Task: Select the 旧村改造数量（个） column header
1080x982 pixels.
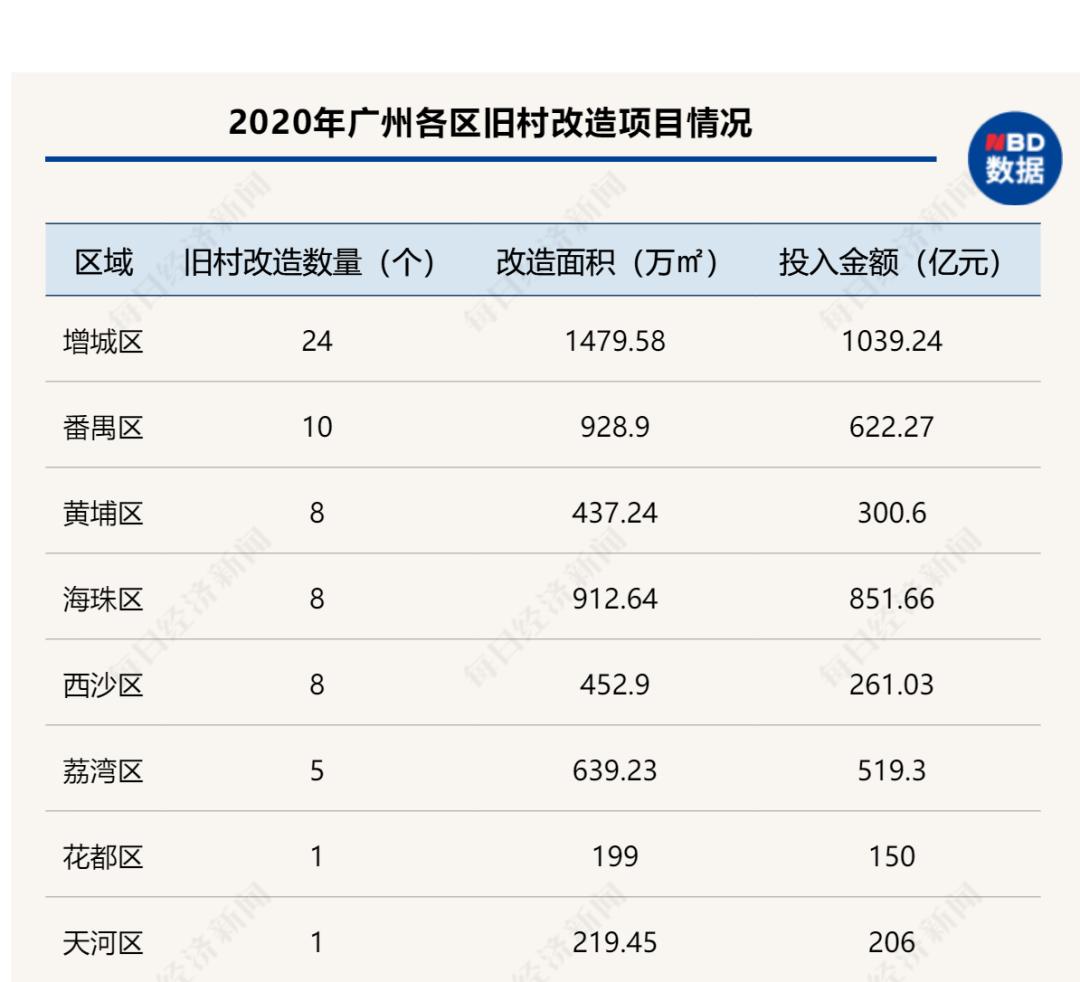Action: (x=309, y=262)
